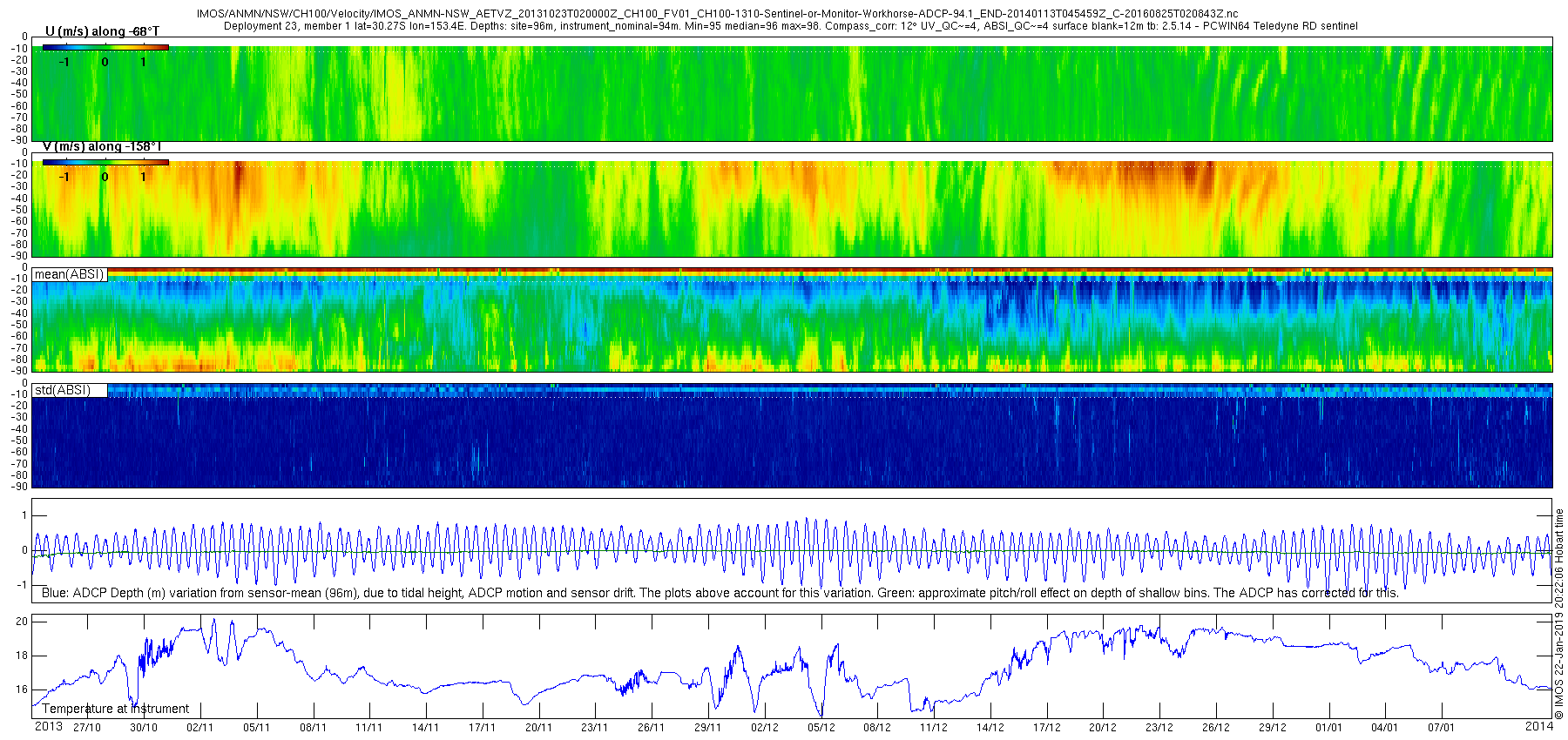Image resolution: width=1568 pixels, height=740 pixels.
Task: Select the 'V (m/s) along -158°T' panel title
Action: 102,146
